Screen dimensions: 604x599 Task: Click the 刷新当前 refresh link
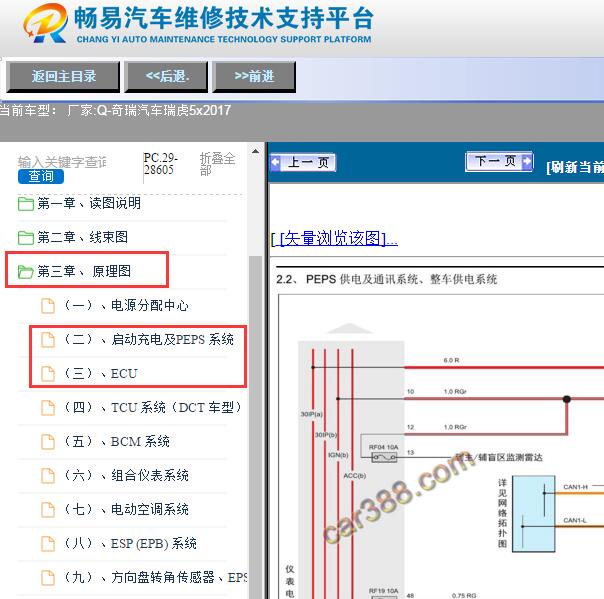tap(575, 167)
